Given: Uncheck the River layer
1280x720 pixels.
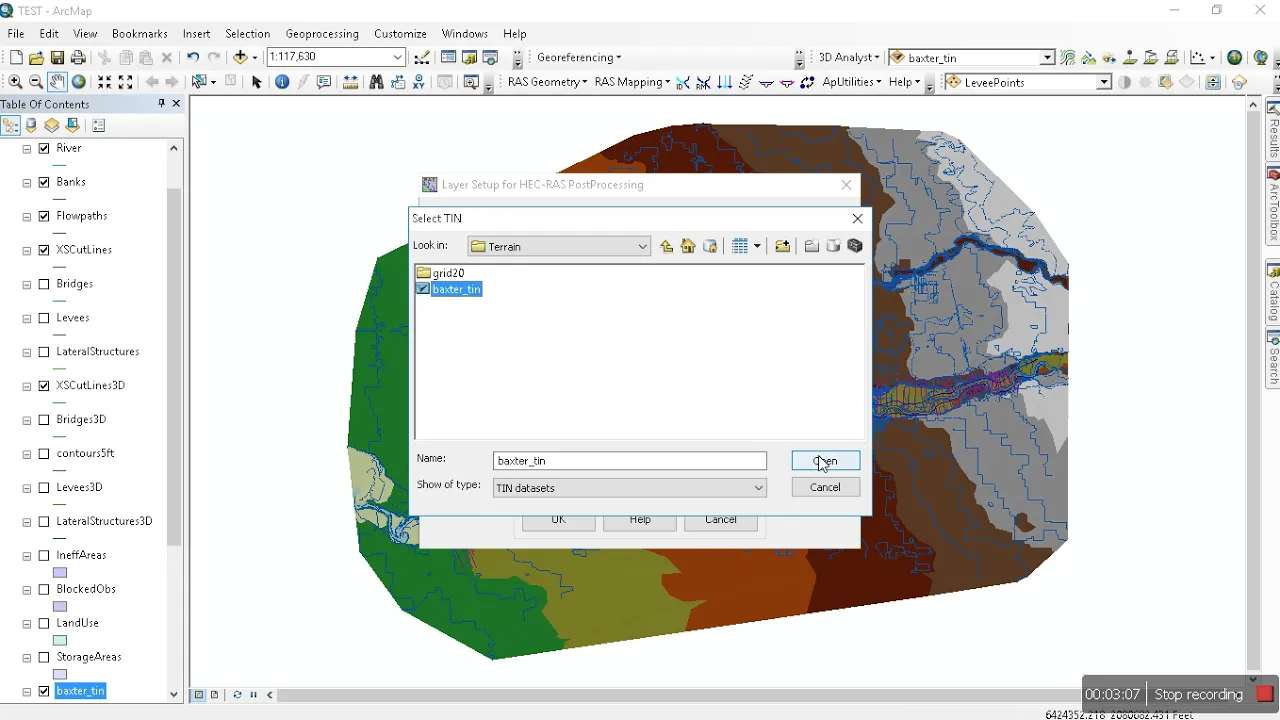Looking at the screenshot, I should pyautogui.click(x=44, y=148).
